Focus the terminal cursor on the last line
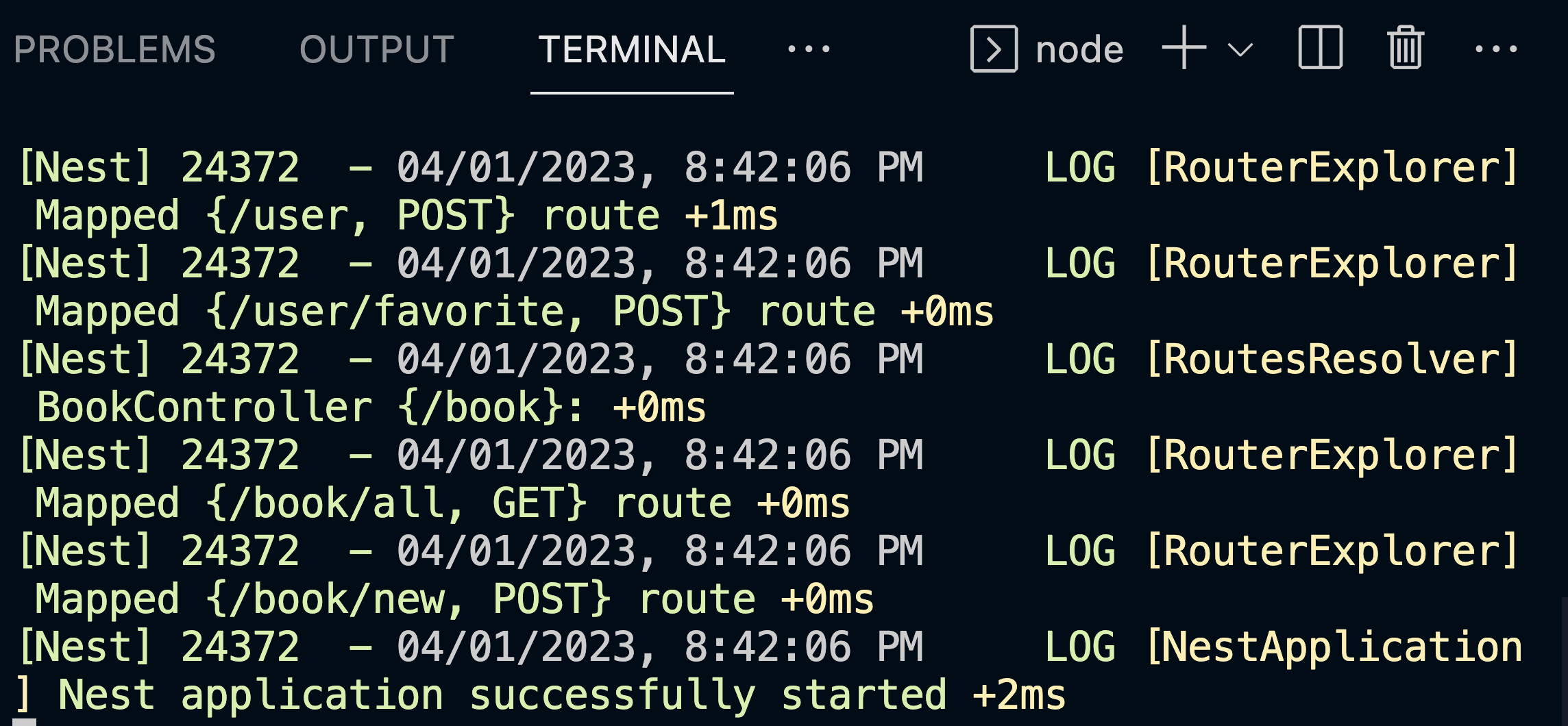The width and height of the screenshot is (1568, 726). (x=25, y=722)
